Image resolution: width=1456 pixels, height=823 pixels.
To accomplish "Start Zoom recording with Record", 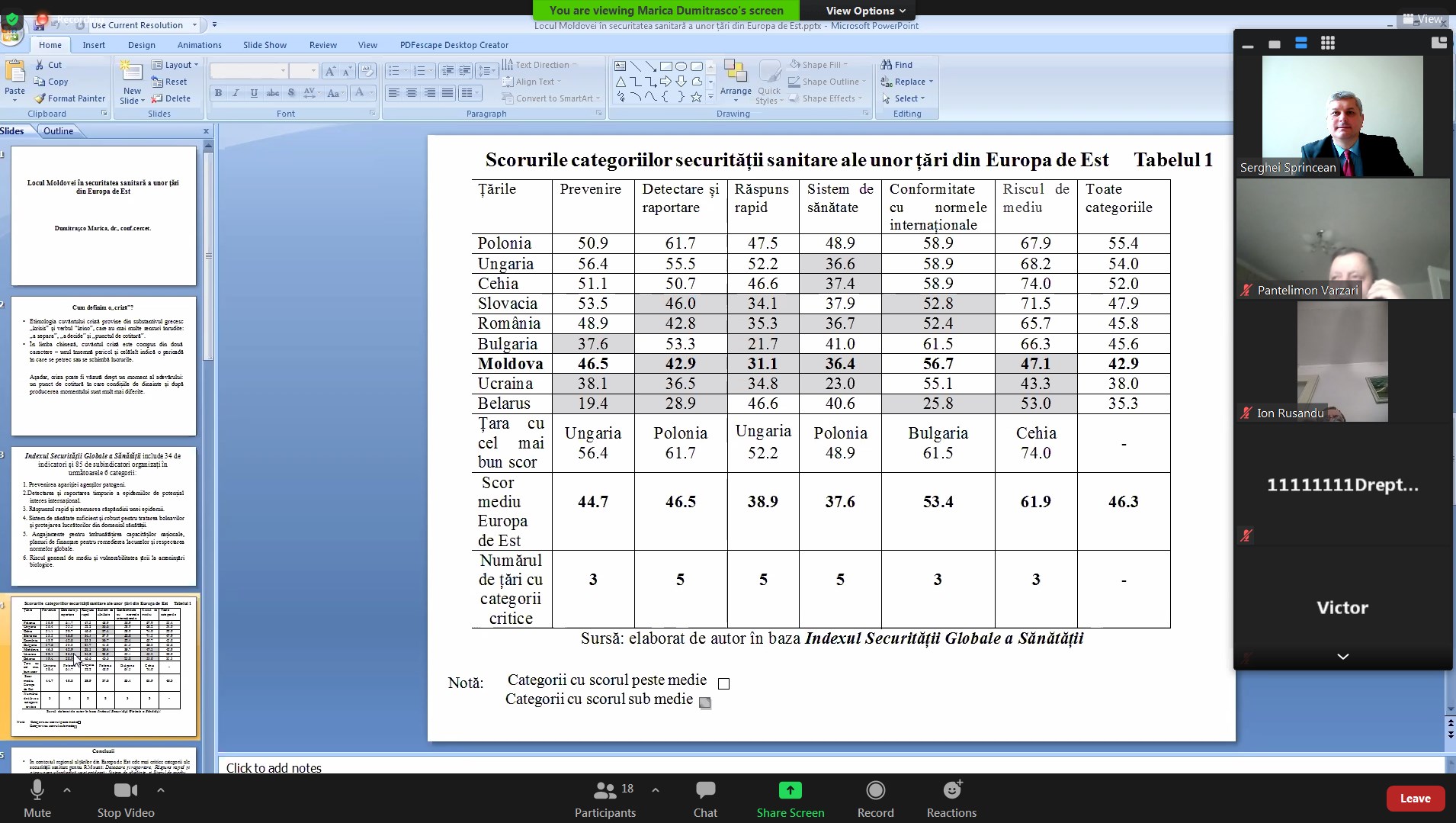I will tap(875, 799).
